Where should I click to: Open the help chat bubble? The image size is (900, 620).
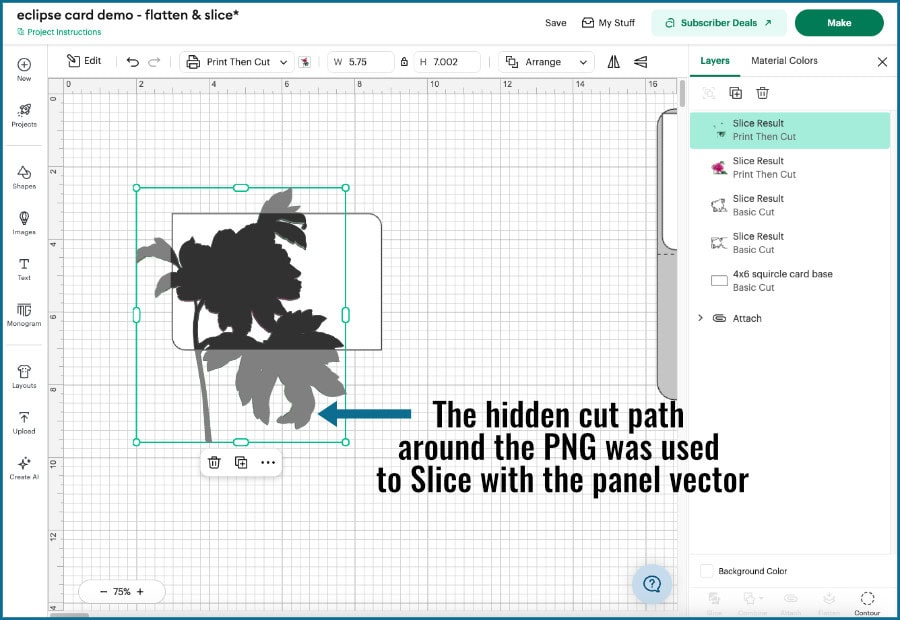(652, 584)
